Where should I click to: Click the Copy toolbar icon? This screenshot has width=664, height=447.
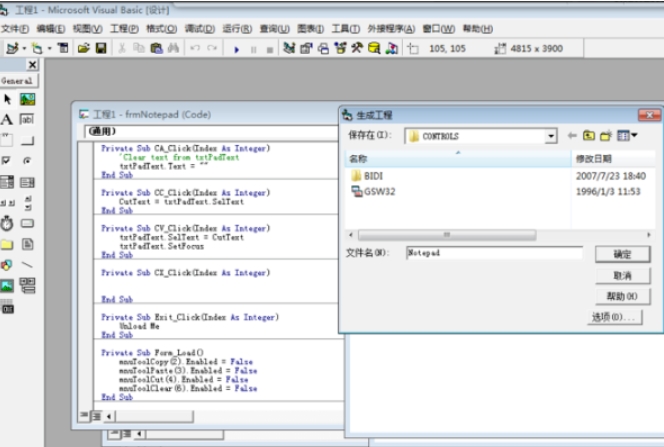tap(138, 48)
